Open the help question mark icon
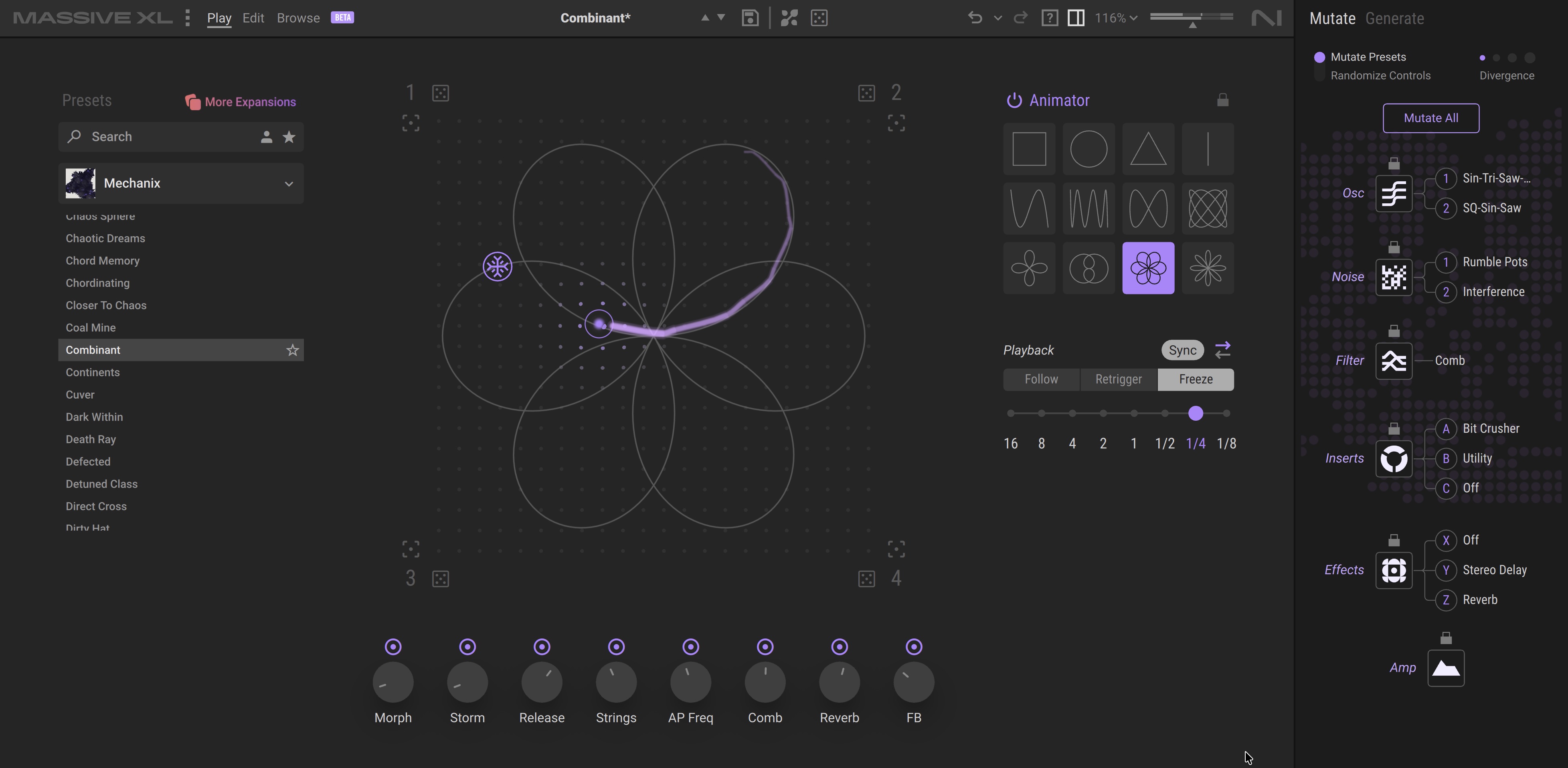Image resolution: width=1568 pixels, height=768 pixels. (1049, 18)
